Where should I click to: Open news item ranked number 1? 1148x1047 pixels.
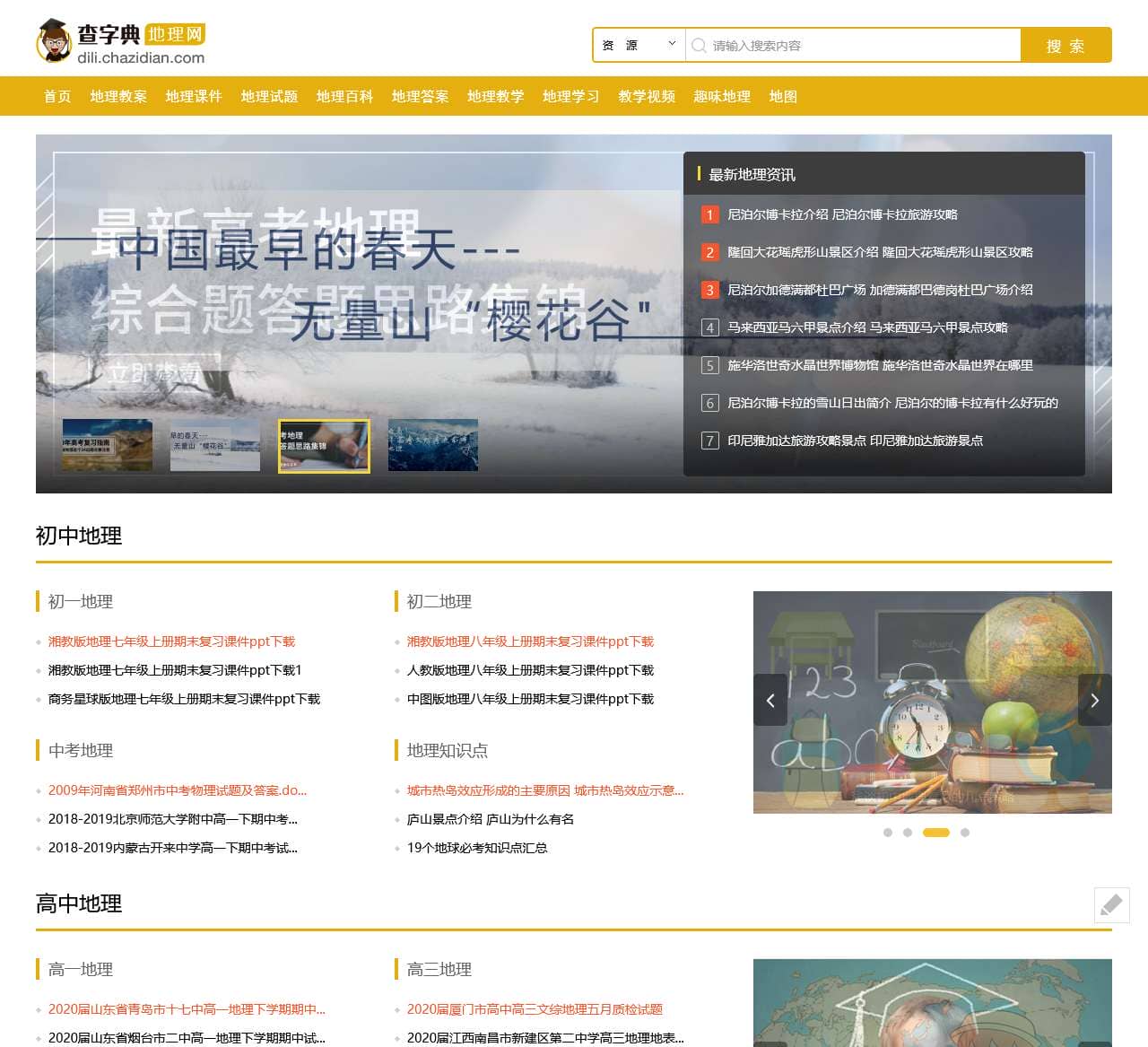[x=842, y=214]
